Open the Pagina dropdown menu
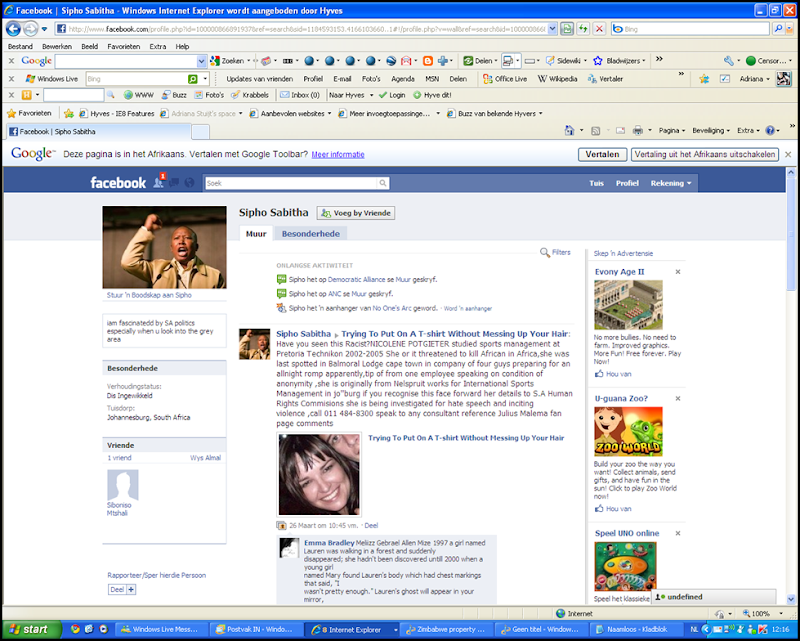The image size is (800, 641). click(672, 131)
